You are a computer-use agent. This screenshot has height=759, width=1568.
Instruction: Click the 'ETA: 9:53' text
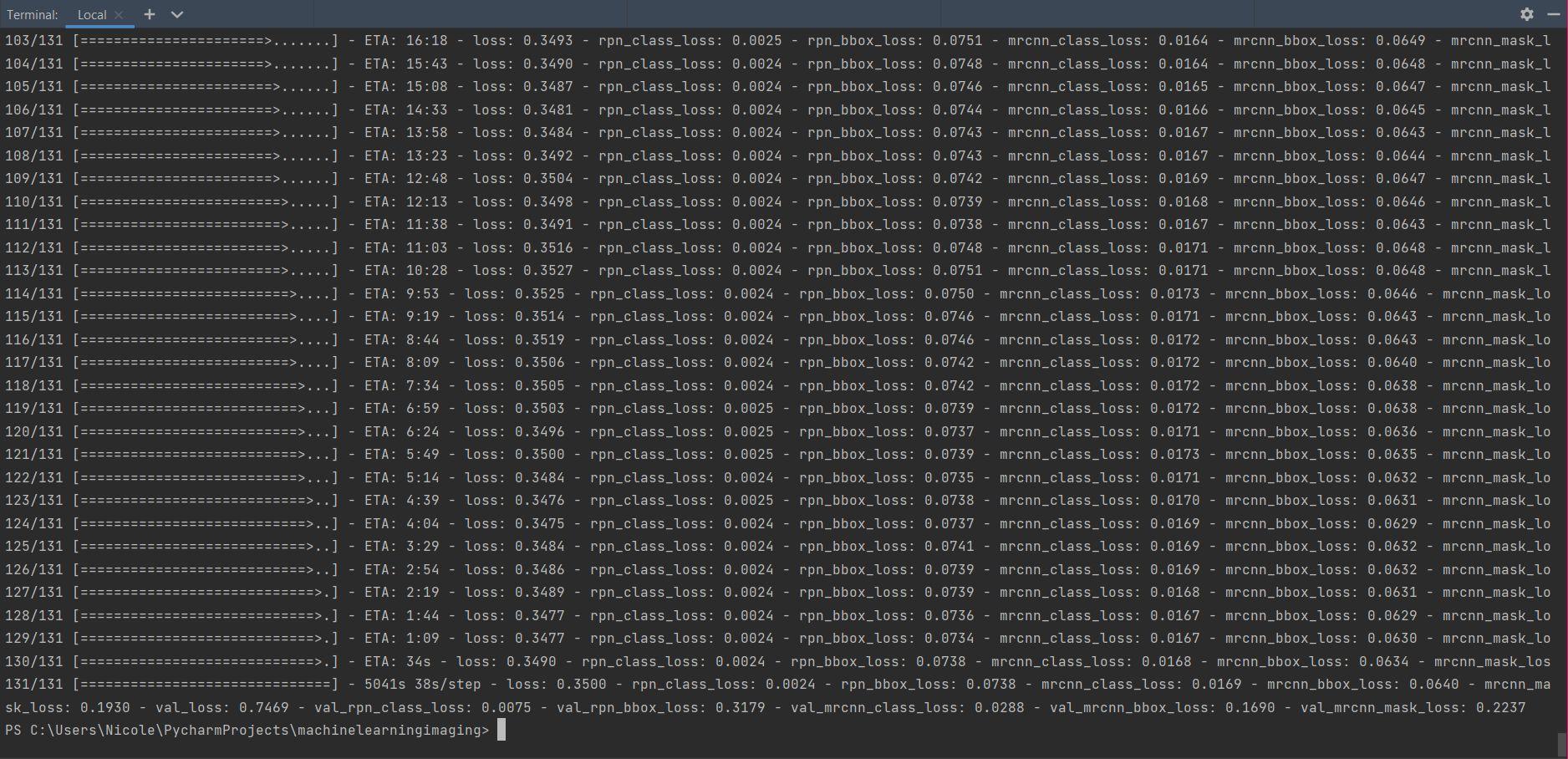402,293
